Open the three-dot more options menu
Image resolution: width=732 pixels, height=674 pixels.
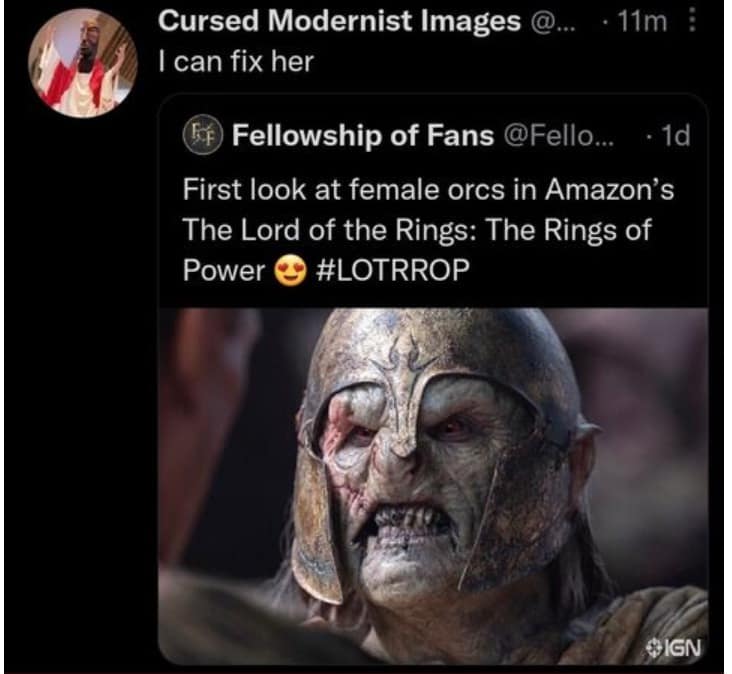point(688,21)
